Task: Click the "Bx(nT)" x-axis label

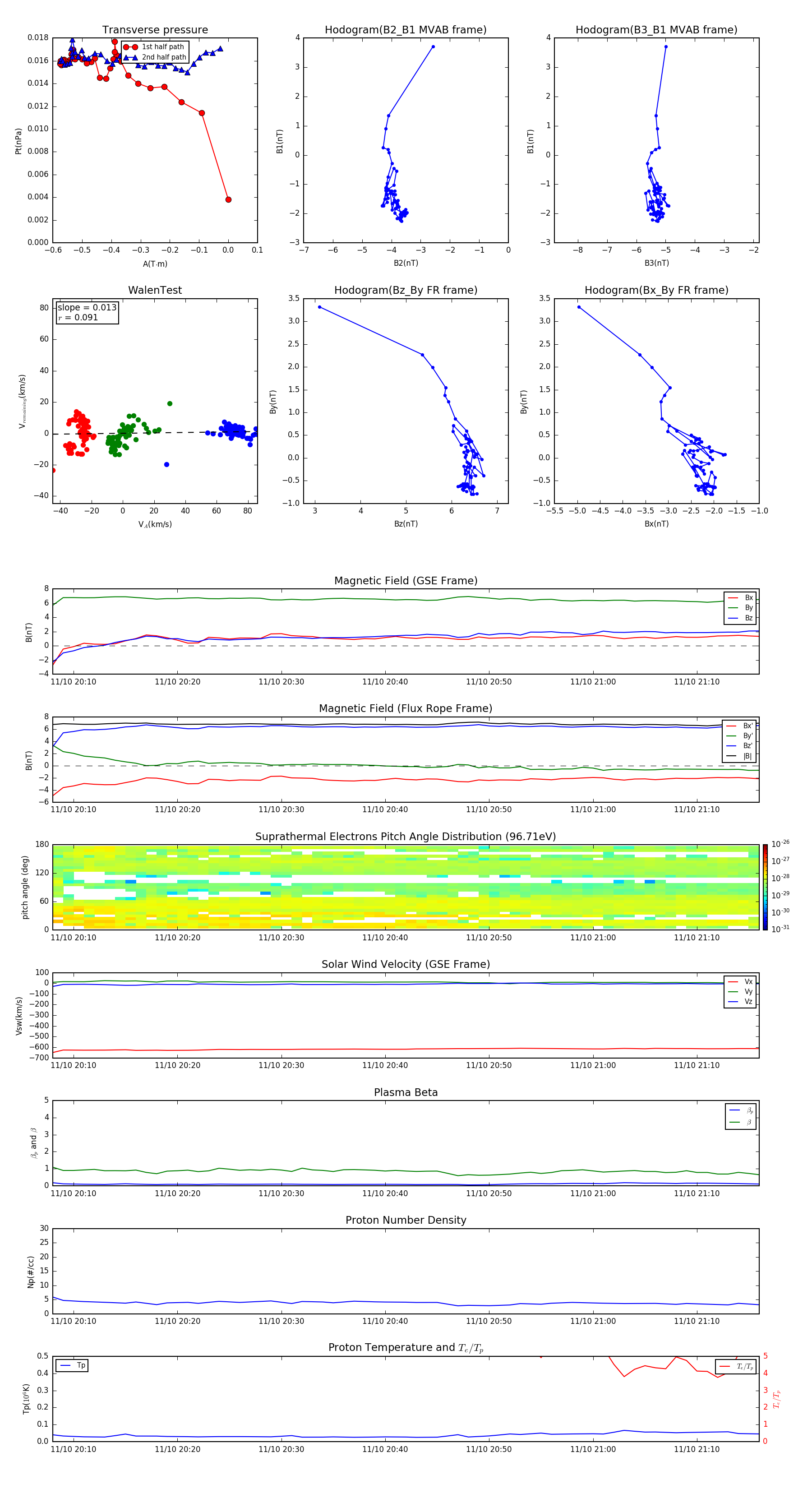Action: point(656,524)
